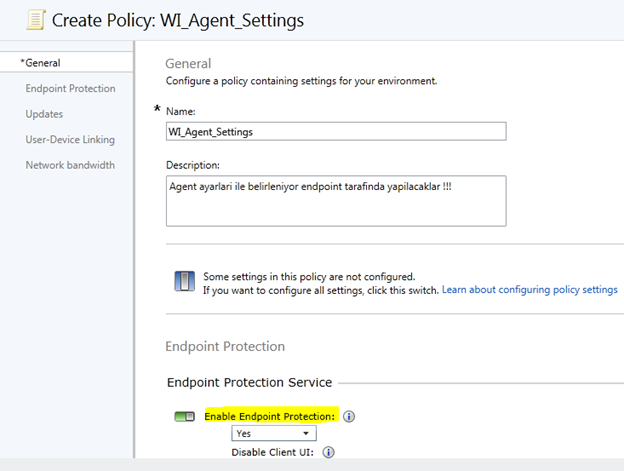
Task: Toggle the green Enable Endpoint Protection switch
Action: [x=185, y=417]
